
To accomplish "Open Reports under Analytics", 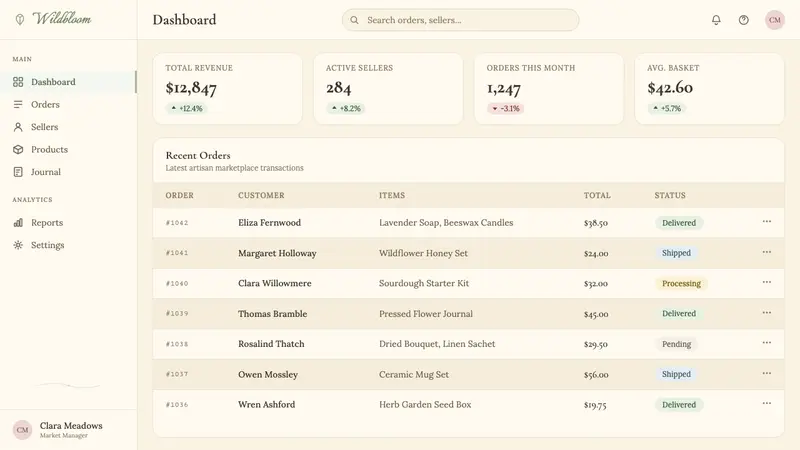I will tap(68, 222).
